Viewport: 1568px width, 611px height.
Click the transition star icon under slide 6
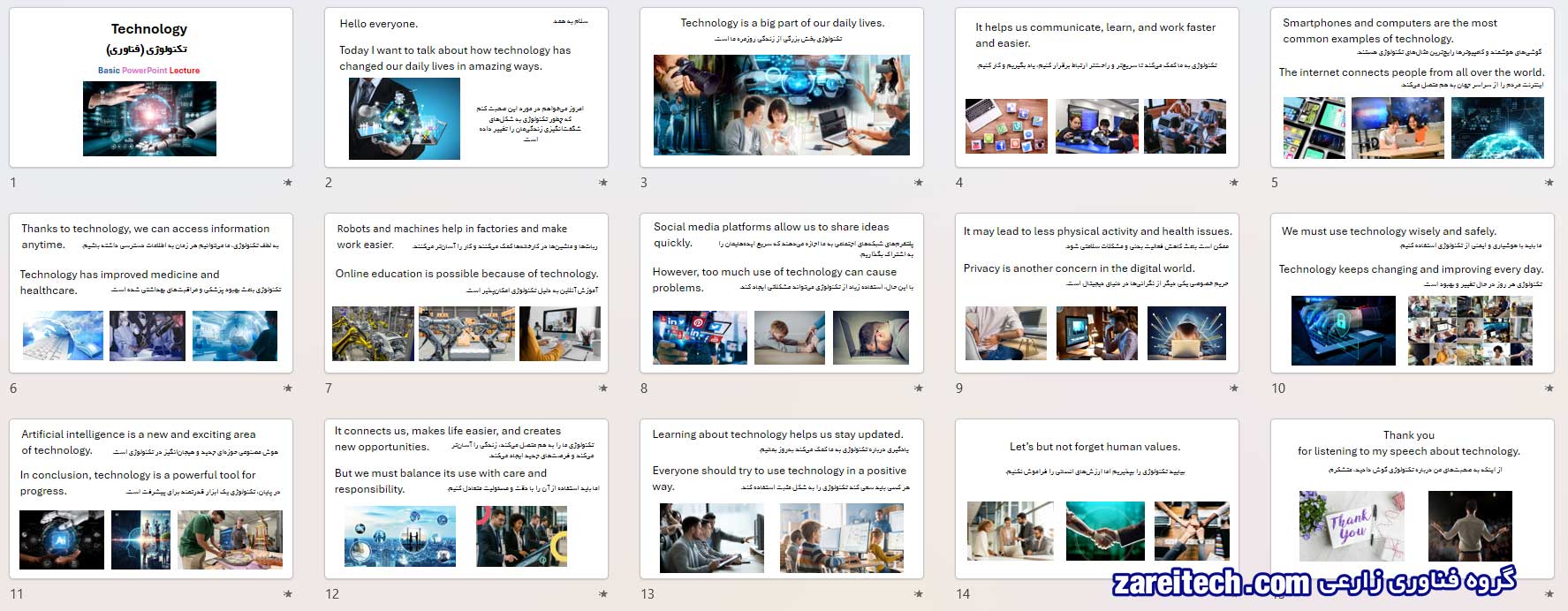288,388
